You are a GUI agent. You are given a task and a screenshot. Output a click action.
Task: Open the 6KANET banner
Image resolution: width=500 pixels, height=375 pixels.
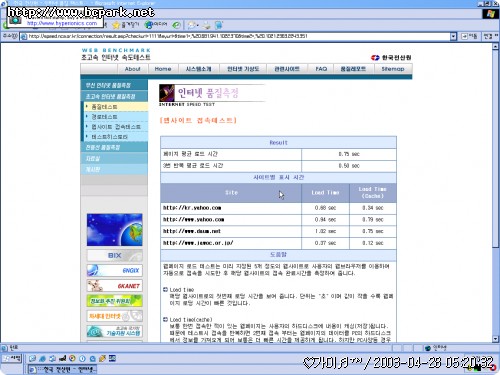pyautogui.click(x=114, y=286)
